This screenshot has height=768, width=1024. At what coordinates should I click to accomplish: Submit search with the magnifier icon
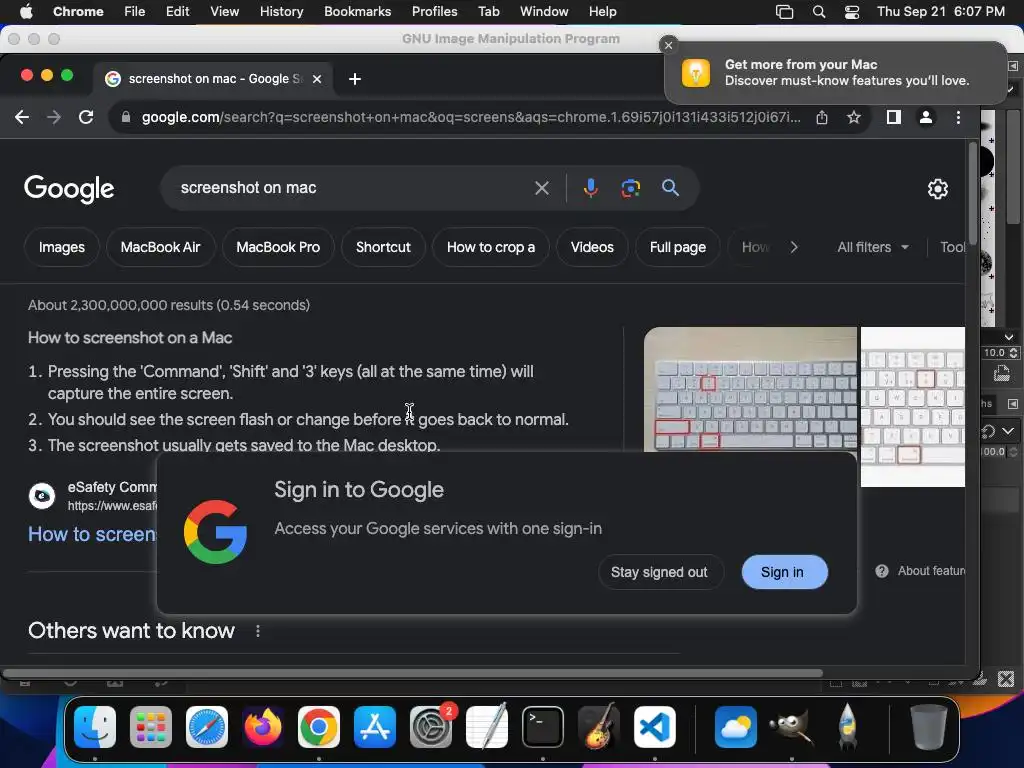pos(670,188)
